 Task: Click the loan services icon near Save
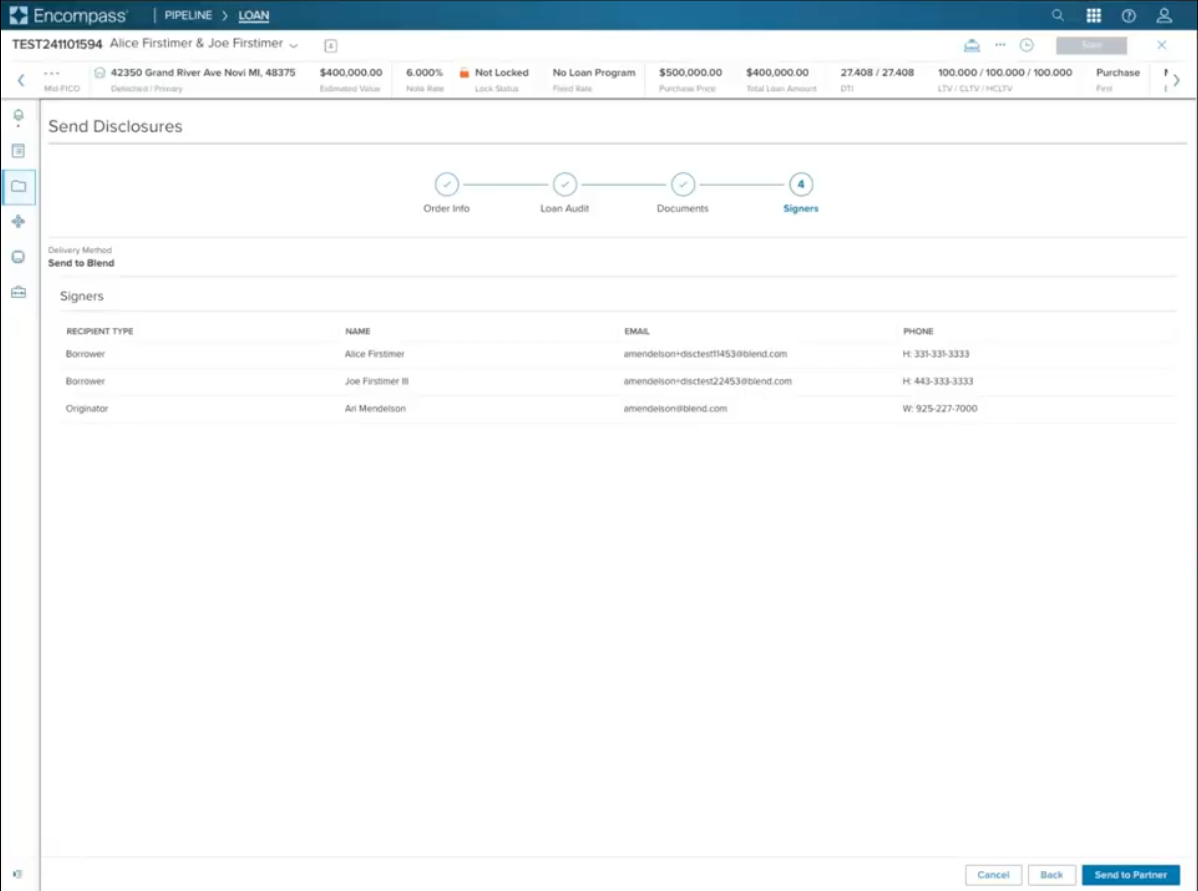pos(971,45)
